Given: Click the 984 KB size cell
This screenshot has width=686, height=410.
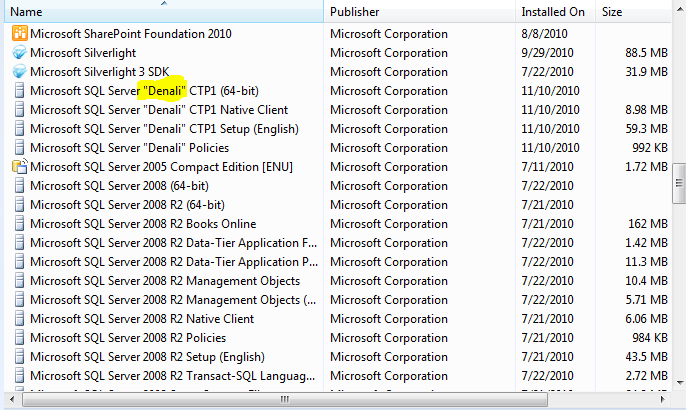Looking at the screenshot, I should 650,338.
